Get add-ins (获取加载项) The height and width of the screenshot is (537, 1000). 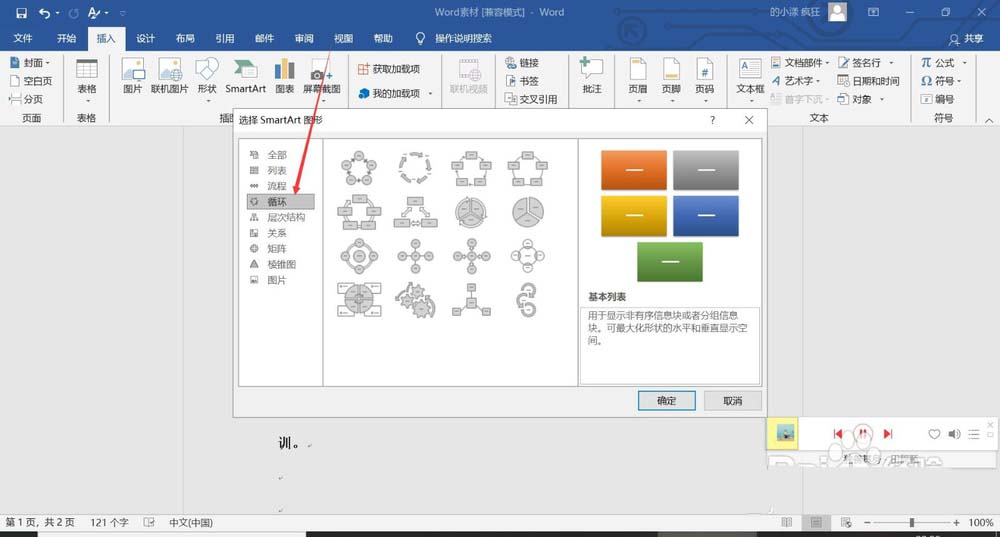click(388, 69)
